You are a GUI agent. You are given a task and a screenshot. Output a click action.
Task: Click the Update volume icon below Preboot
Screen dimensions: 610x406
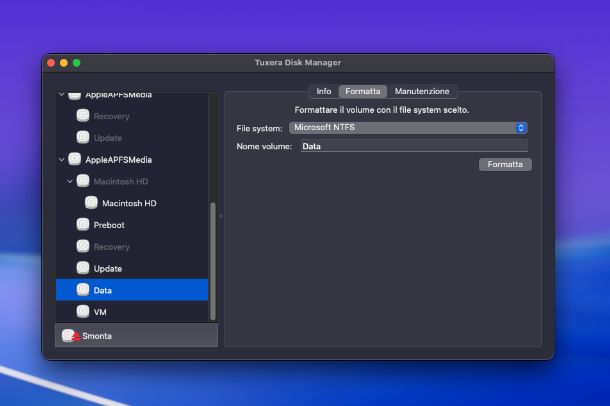tap(83, 268)
